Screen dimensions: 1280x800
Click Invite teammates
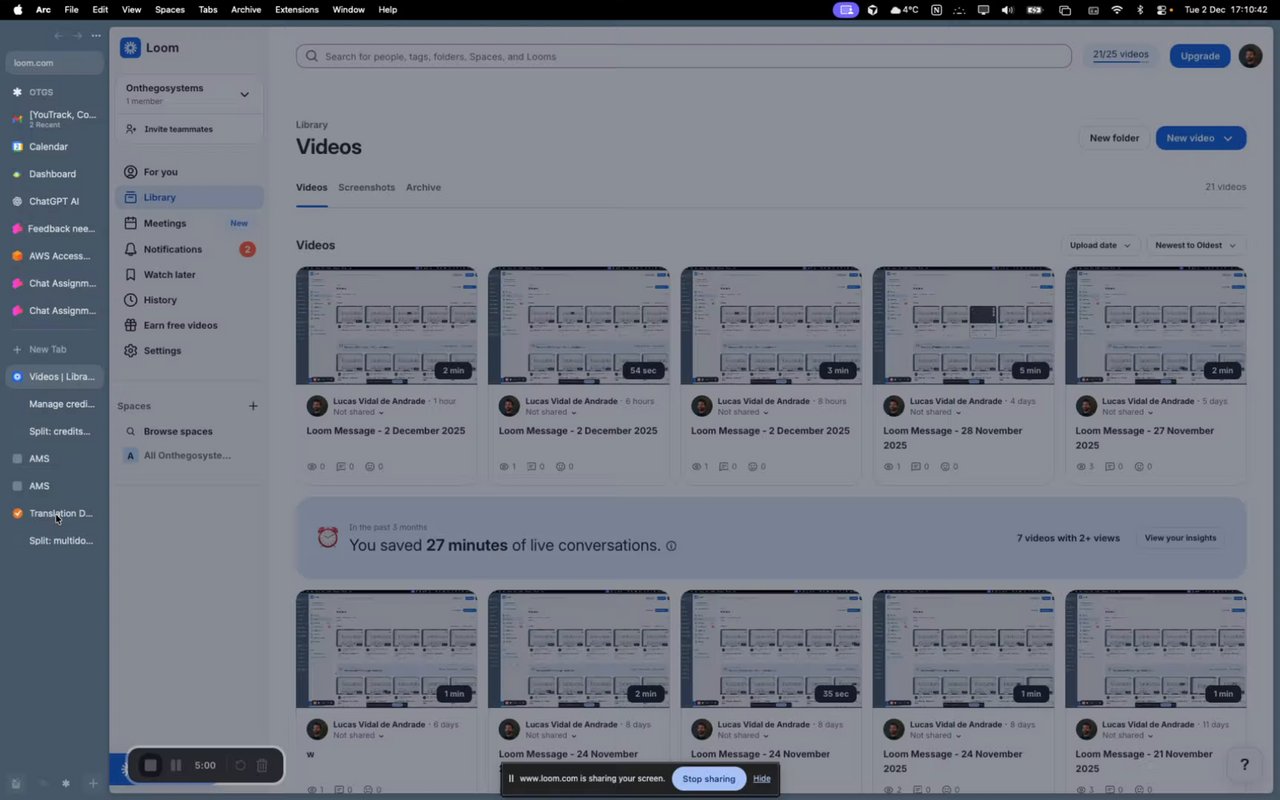click(189, 129)
